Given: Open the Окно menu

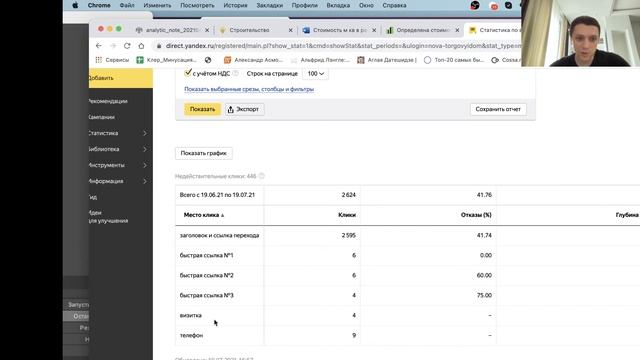Looking at the screenshot, I should (366, 5).
